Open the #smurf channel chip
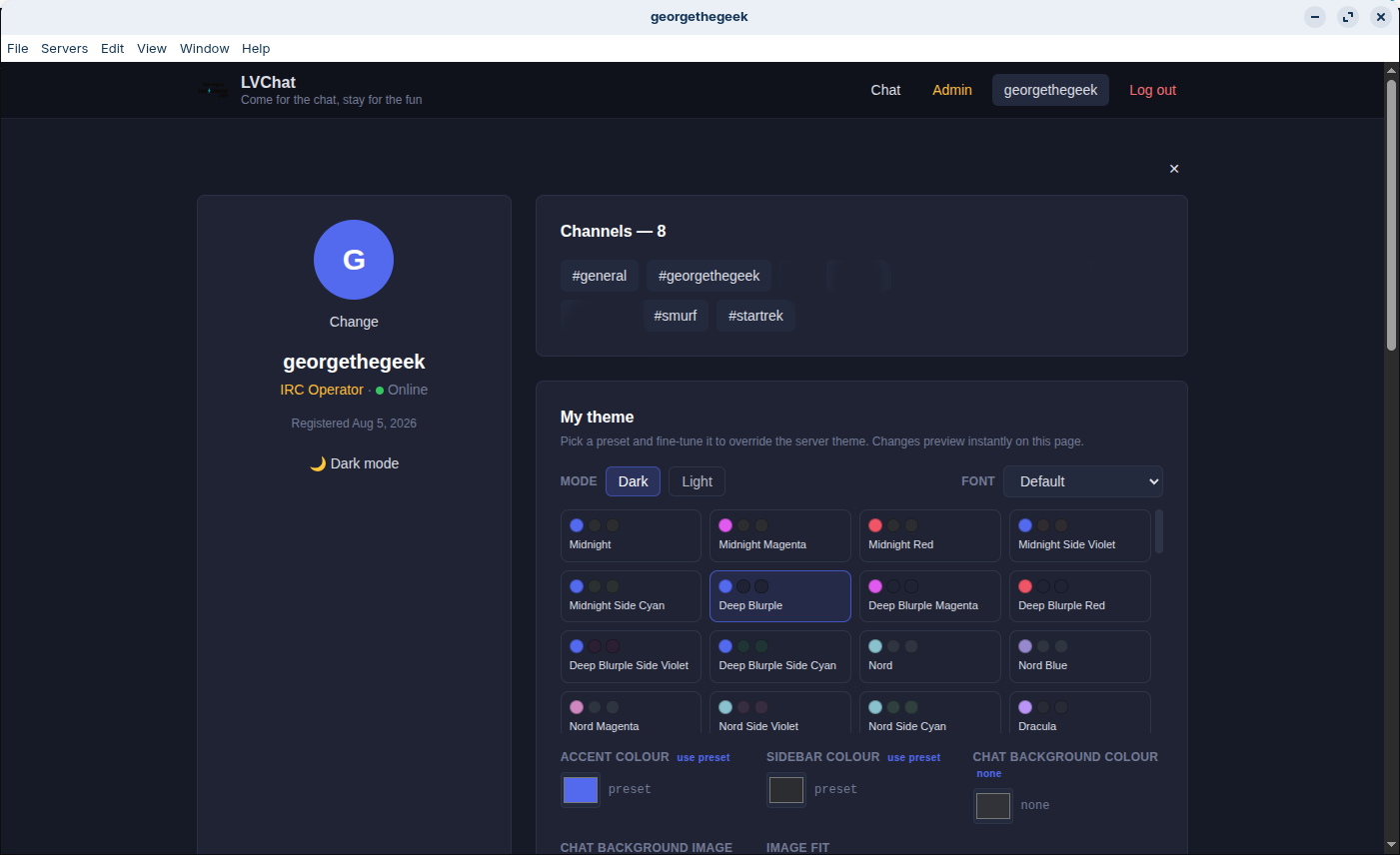This screenshot has height=855, width=1400. (x=676, y=316)
